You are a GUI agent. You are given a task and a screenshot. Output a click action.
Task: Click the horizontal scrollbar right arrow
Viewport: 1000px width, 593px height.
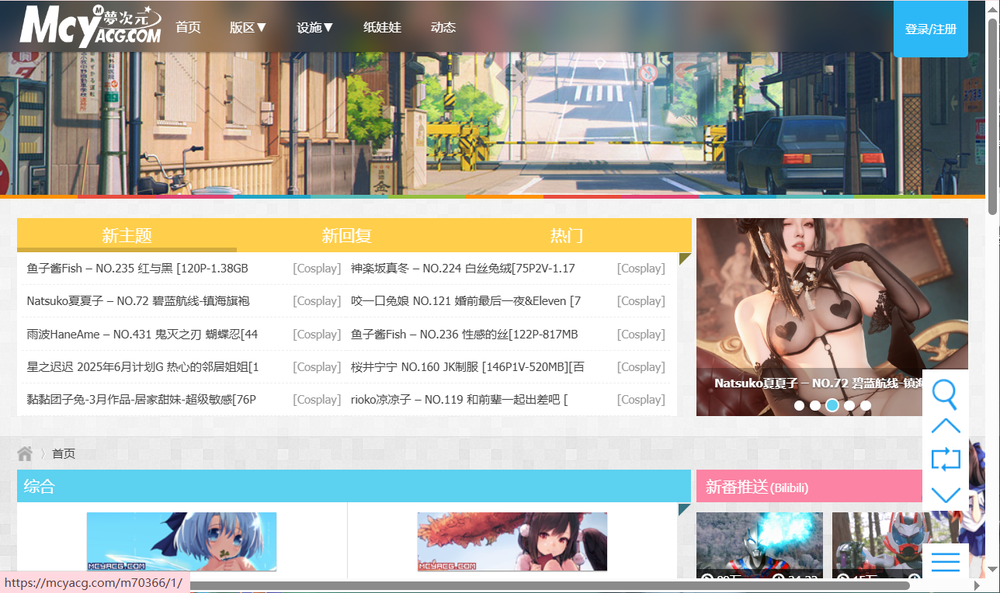pos(976,585)
